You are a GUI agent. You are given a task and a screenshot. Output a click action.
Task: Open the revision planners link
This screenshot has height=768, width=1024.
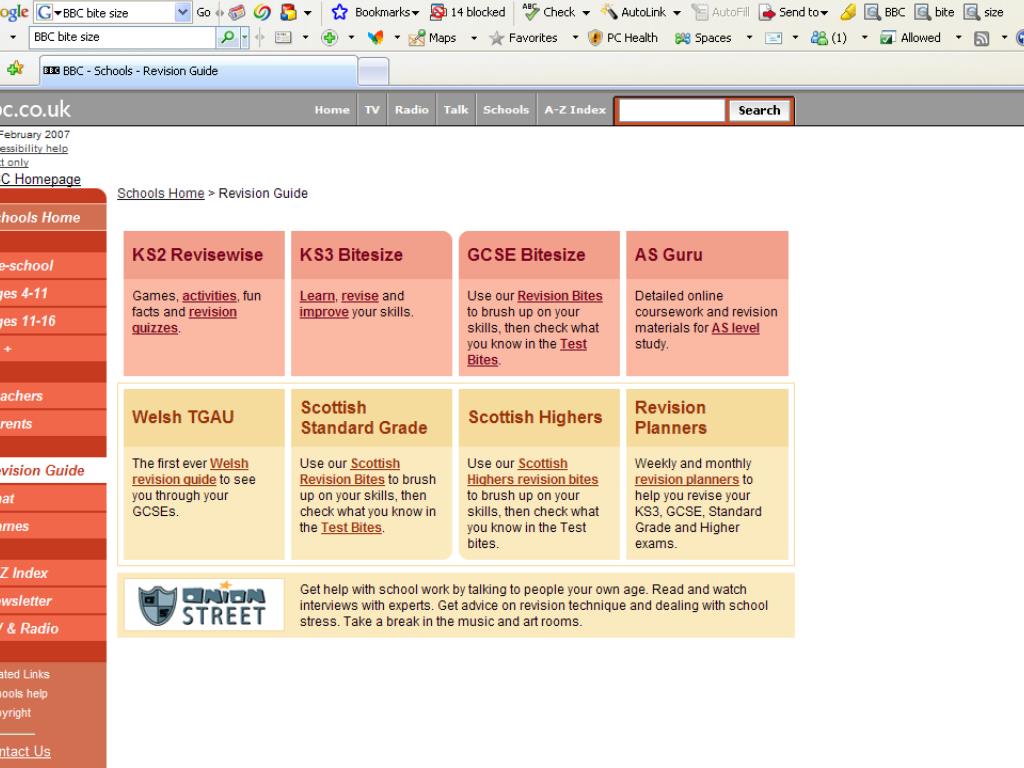click(x=686, y=479)
